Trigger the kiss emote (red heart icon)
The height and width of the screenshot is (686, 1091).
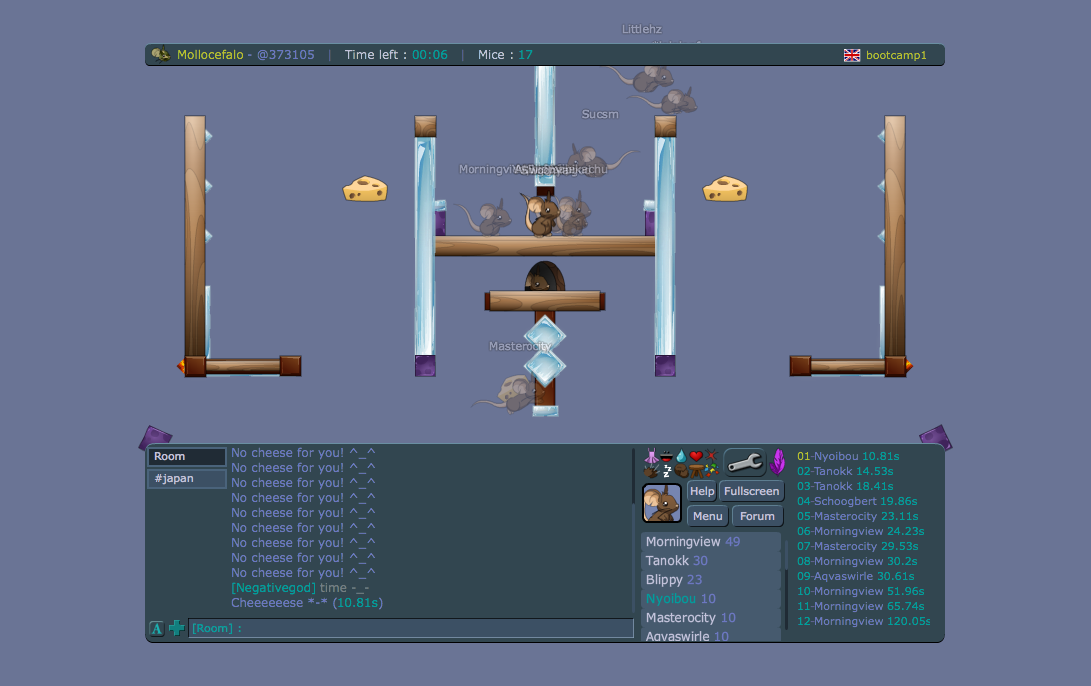pyautogui.click(x=696, y=456)
